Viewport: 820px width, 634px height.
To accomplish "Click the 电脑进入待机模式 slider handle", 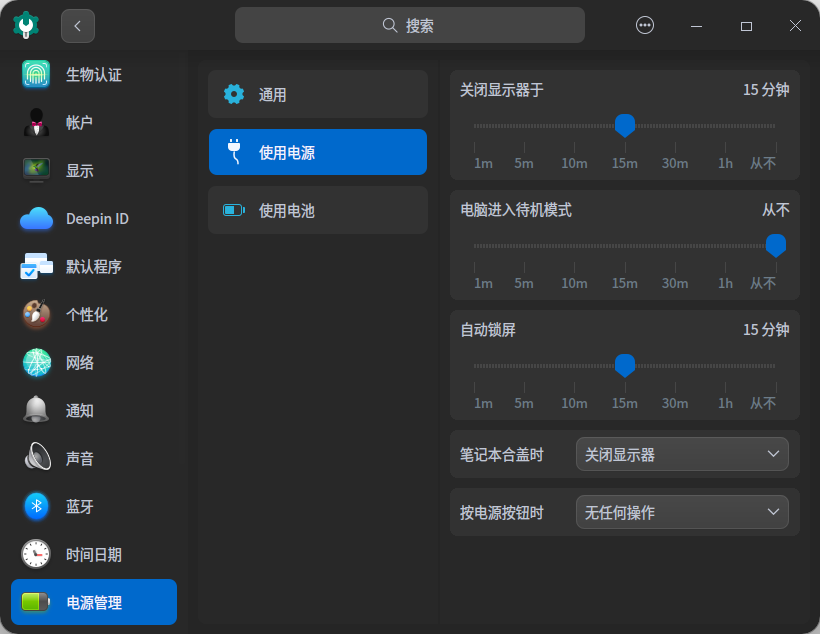I will [x=776, y=245].
